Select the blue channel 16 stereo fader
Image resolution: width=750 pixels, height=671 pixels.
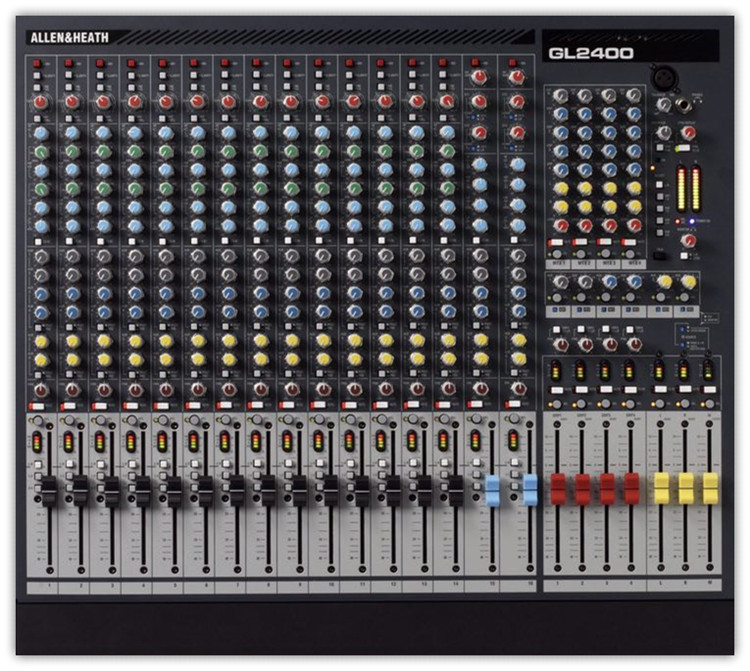[530, 490]
